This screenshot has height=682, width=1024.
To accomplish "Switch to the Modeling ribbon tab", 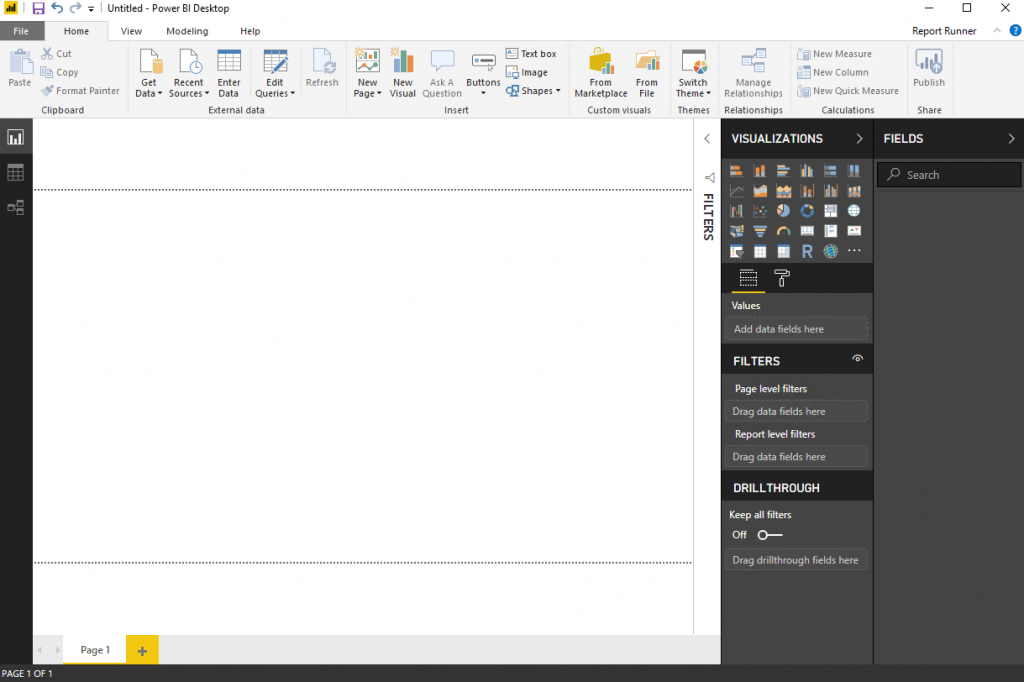I will [187, 31].
